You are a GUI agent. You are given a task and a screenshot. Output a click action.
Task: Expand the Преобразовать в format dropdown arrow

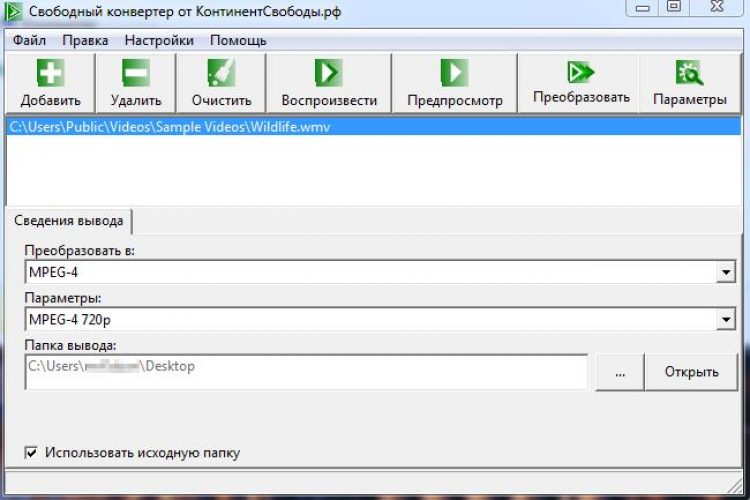725,272
